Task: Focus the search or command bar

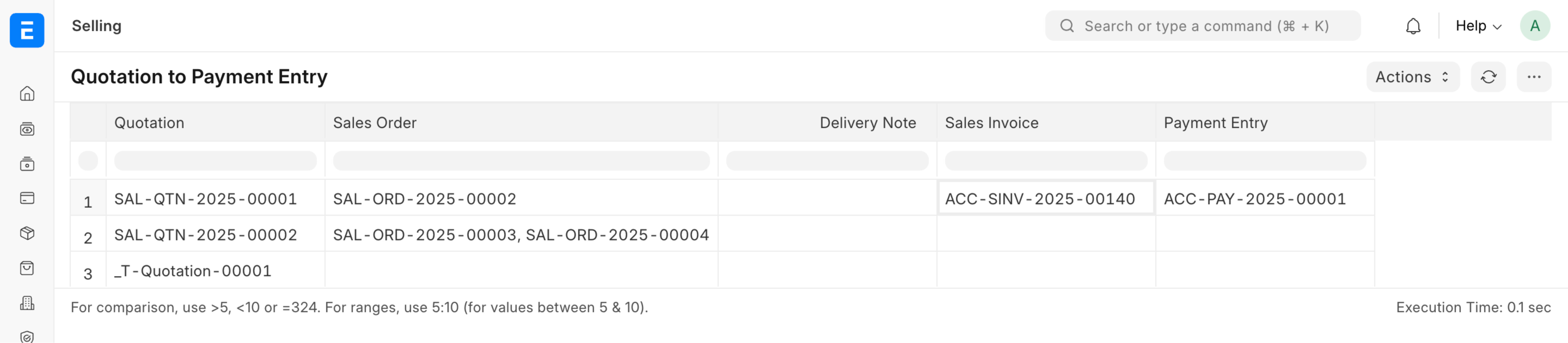Action: (x=1203, y=26)
